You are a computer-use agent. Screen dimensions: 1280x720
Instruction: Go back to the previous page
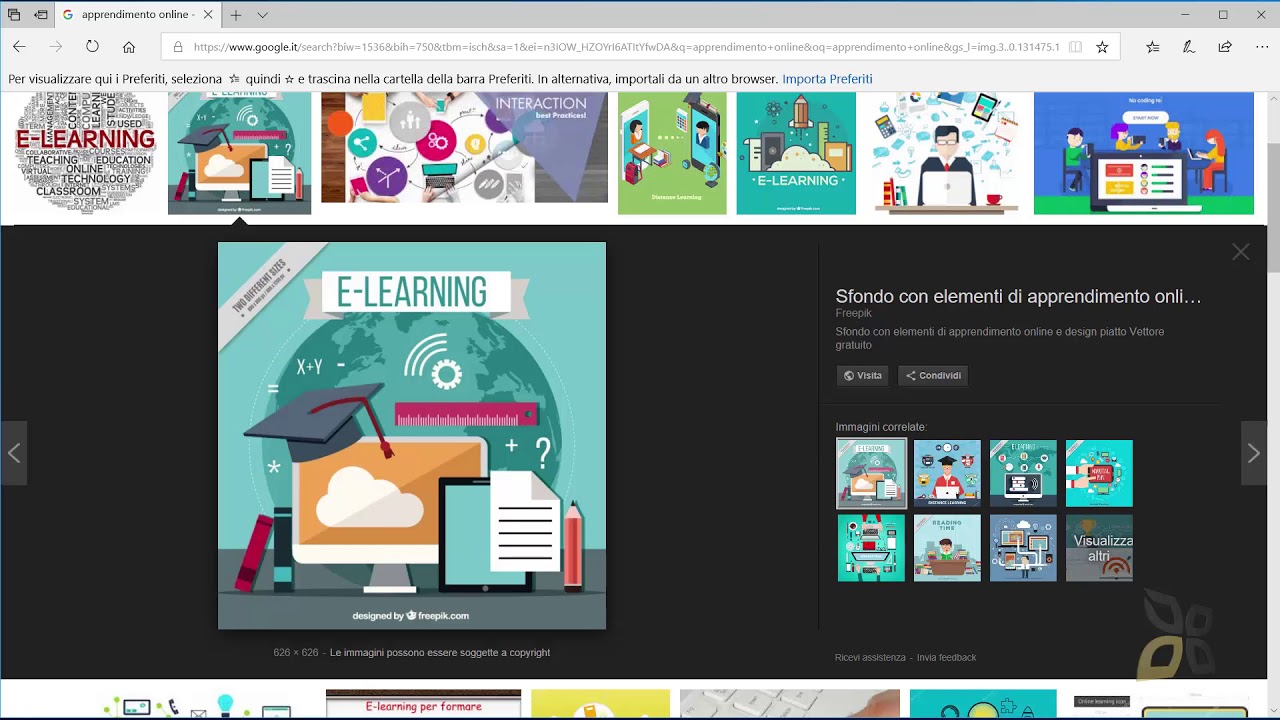[x=19, y=47]
